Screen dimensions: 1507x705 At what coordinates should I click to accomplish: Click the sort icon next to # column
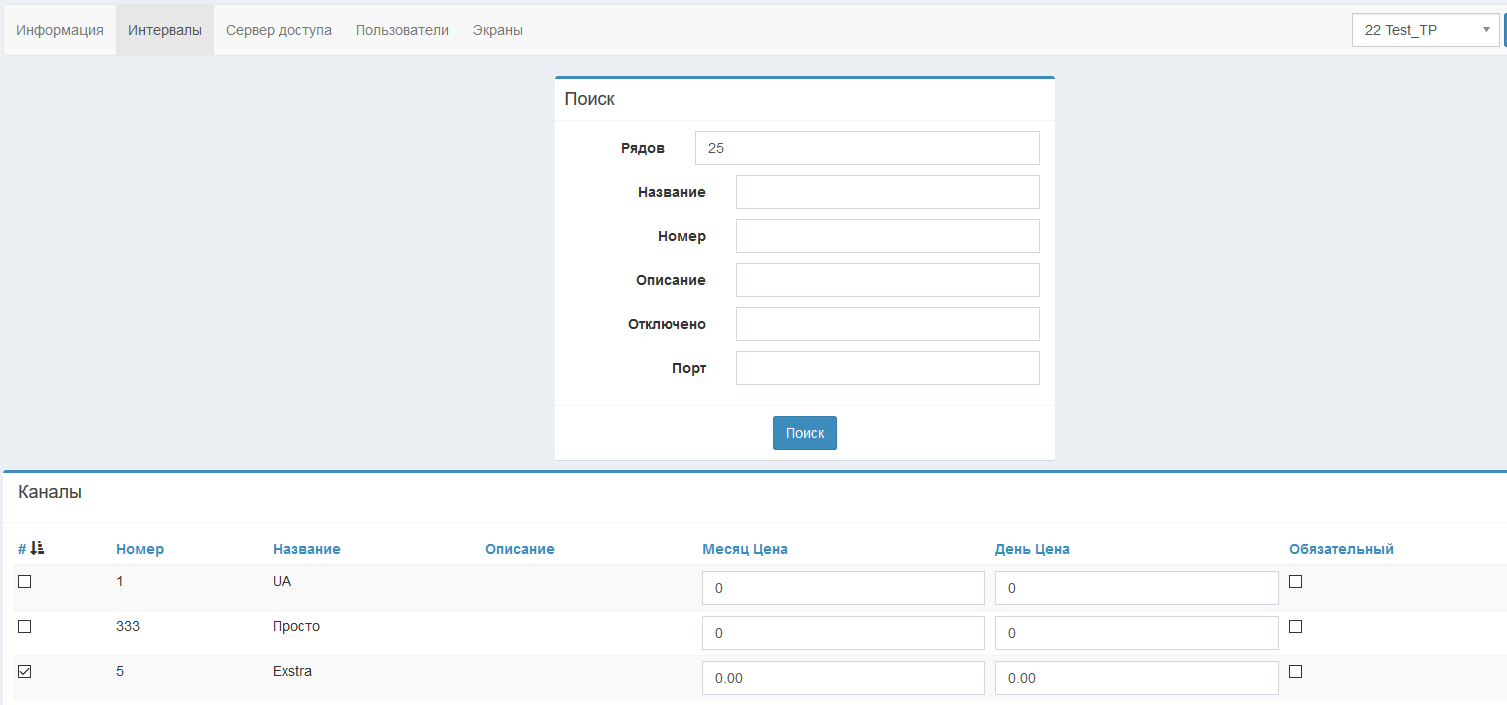click(x=37, y=548)
